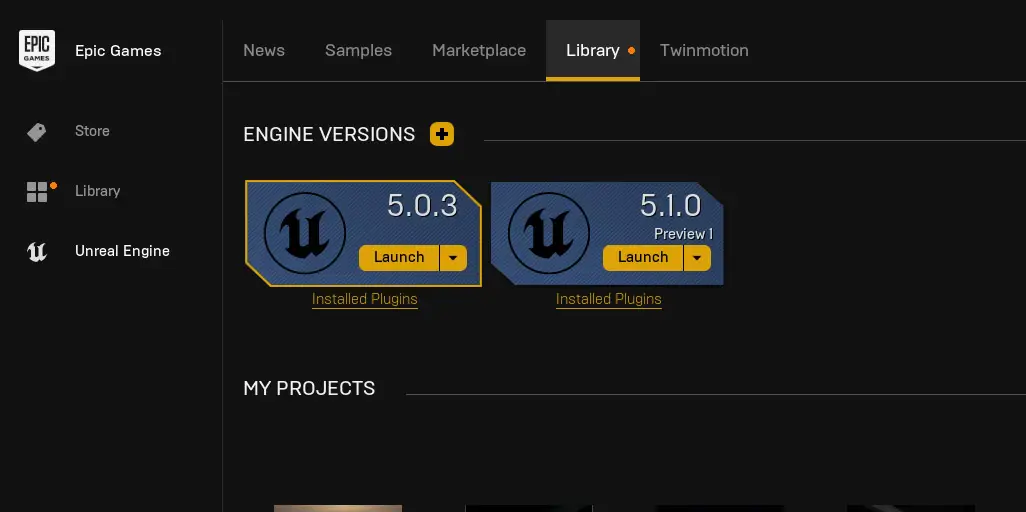Click the first project thumbnail under My Projects
This screenshot has height=512, width=1026.
(x=338, y=508)
